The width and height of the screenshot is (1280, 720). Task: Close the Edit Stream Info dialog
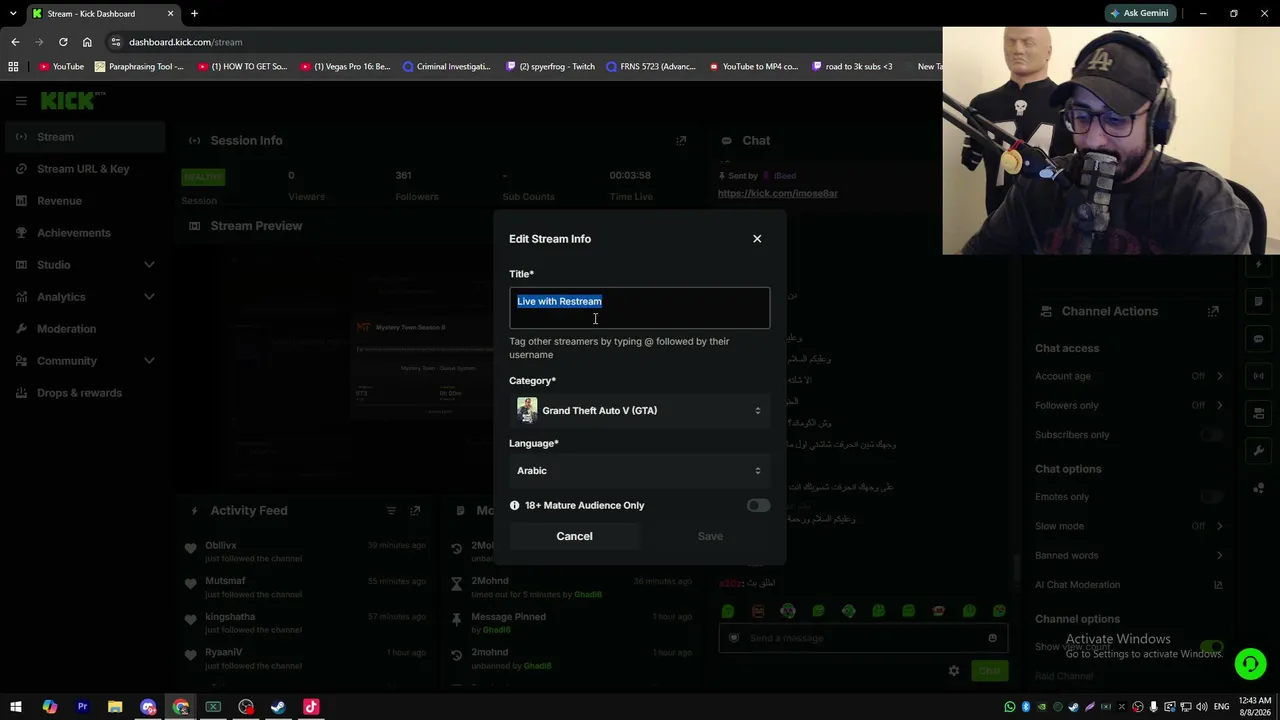757,239
